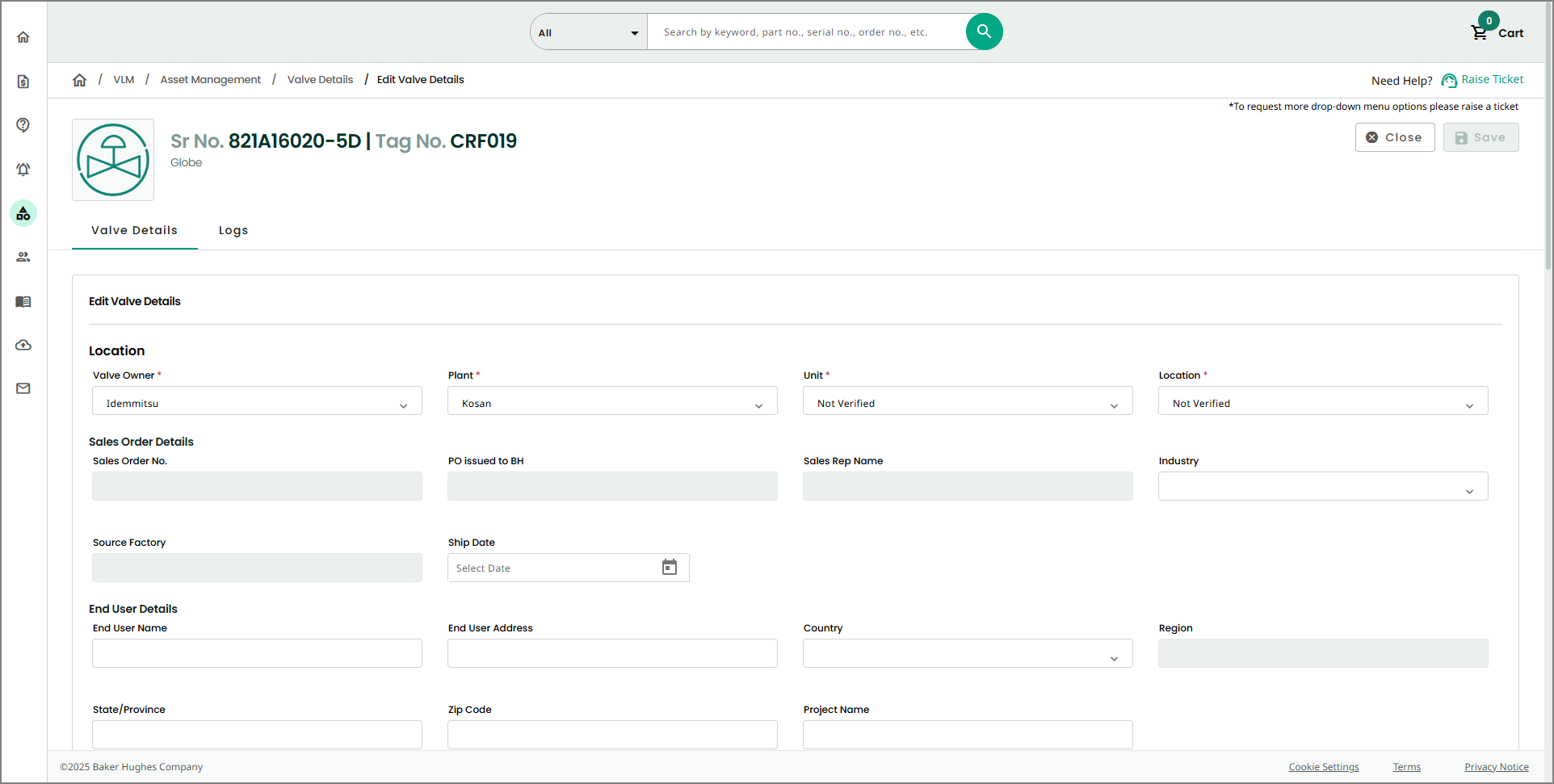Click the mail envelope sidebar icon

point(23,389)
